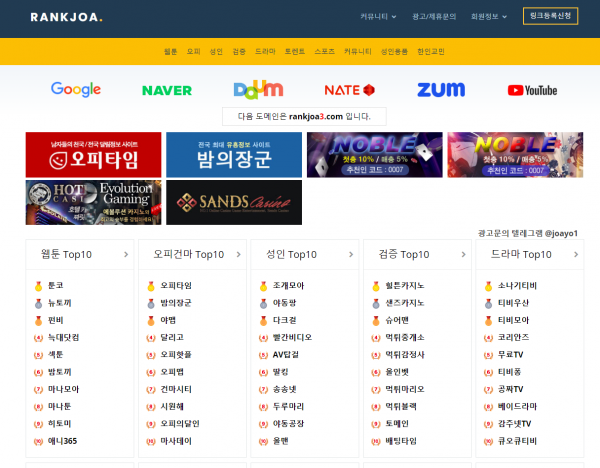Open the ZUM logo link
This screenshot has height=468, width=600.
441,90
